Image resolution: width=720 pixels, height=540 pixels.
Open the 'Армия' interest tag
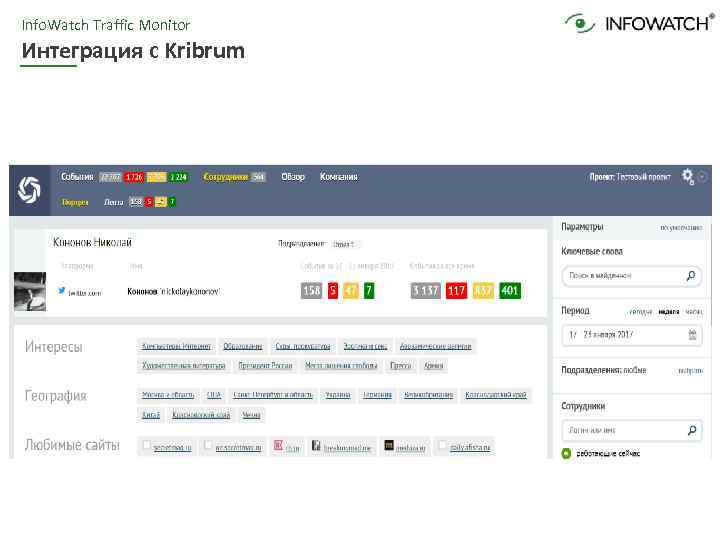[433, 366]
